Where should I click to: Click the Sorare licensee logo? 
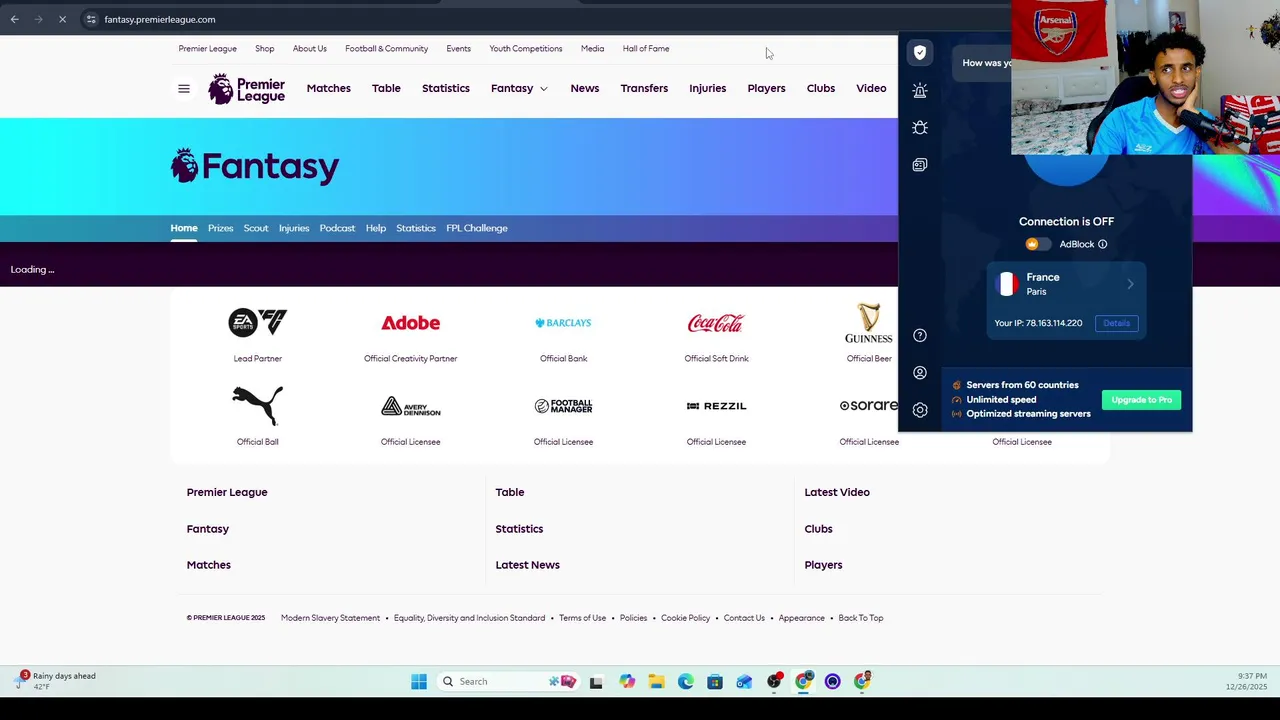pyautogui.click(x=868, y=406)
